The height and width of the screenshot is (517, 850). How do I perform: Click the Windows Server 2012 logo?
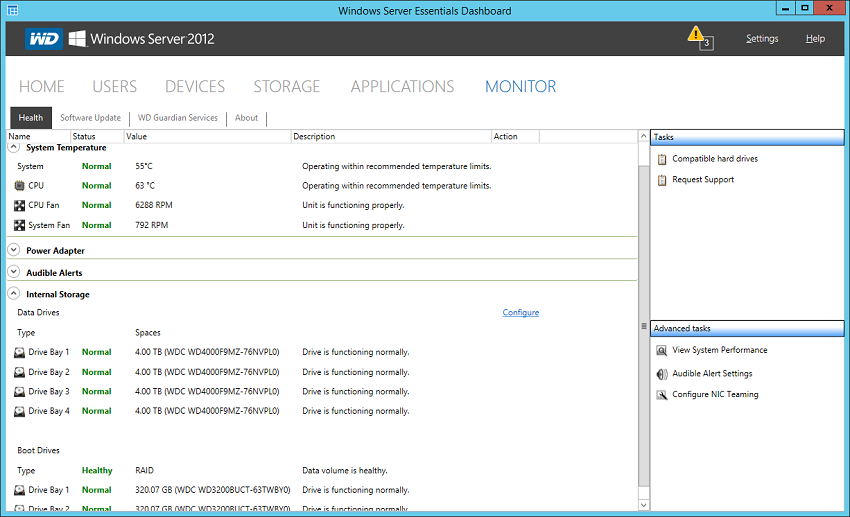[142, 39]
